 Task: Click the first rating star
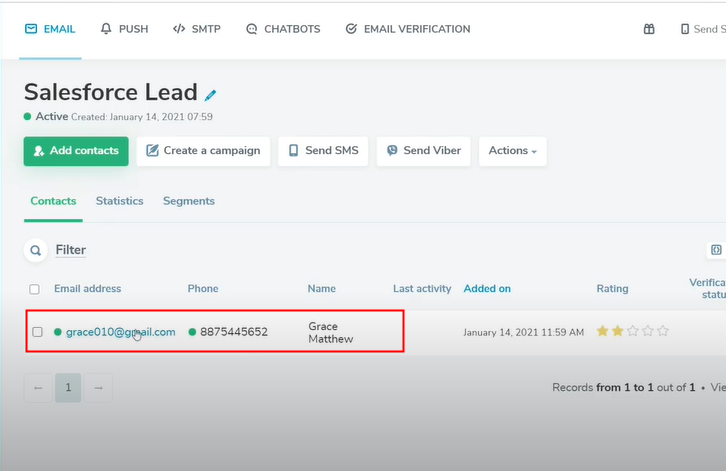tap(602, 331)
